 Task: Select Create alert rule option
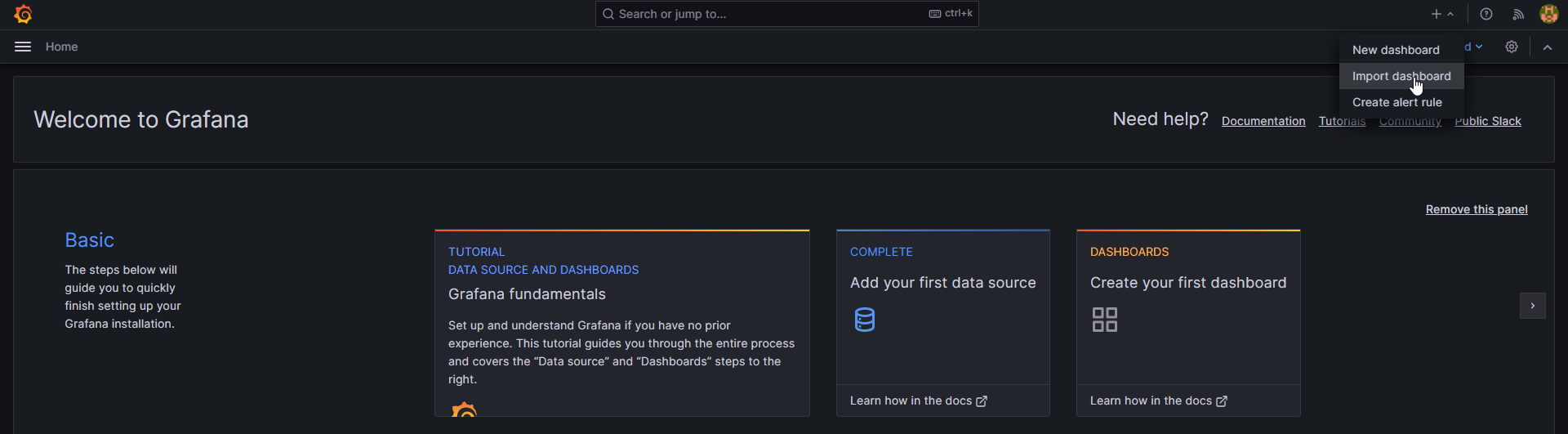click(1396, 102)
